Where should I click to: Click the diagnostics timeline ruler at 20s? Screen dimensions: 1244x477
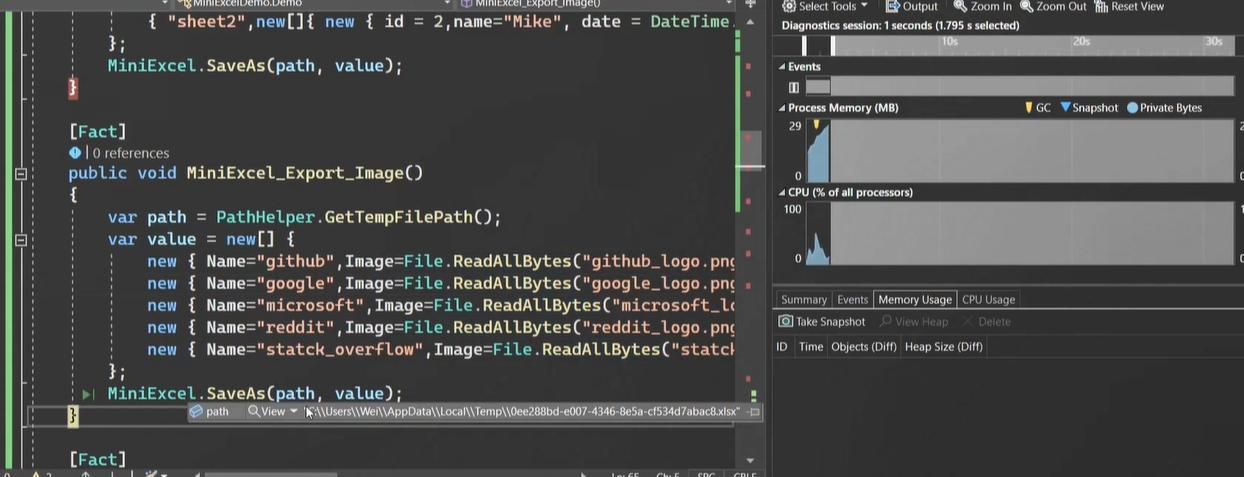point(1081,42)
